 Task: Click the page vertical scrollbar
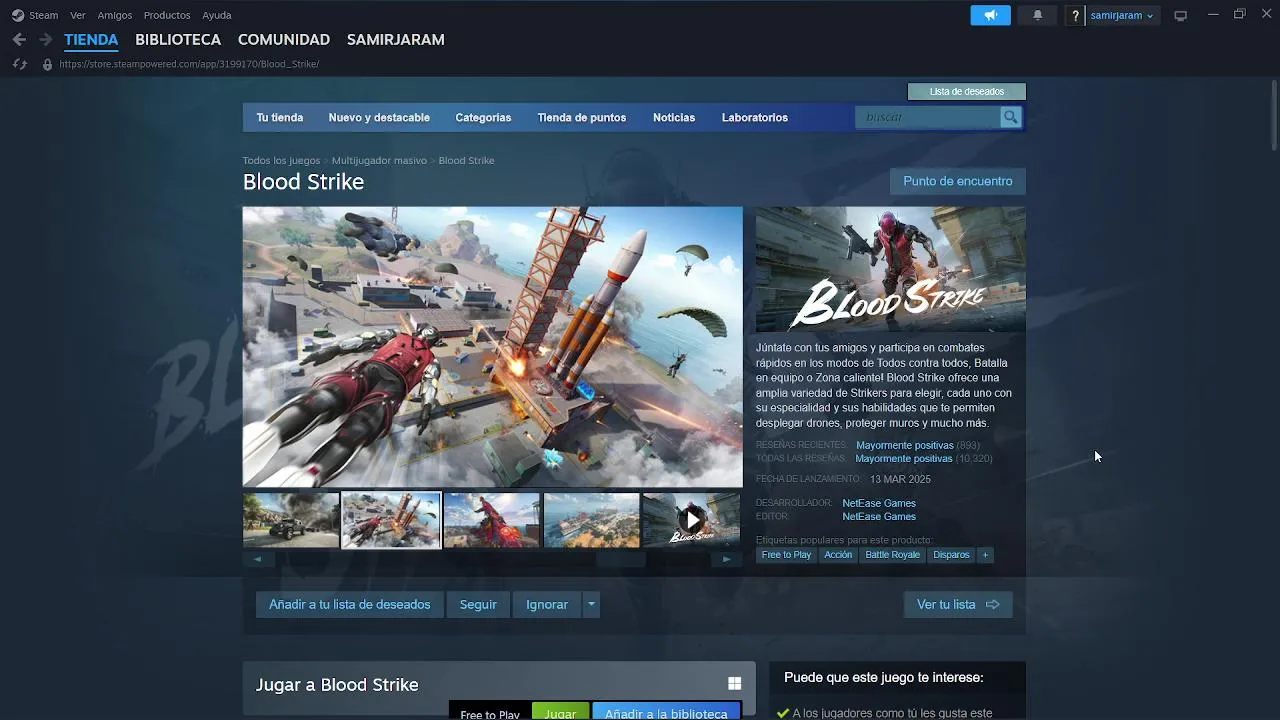(x=1273, y=115)
